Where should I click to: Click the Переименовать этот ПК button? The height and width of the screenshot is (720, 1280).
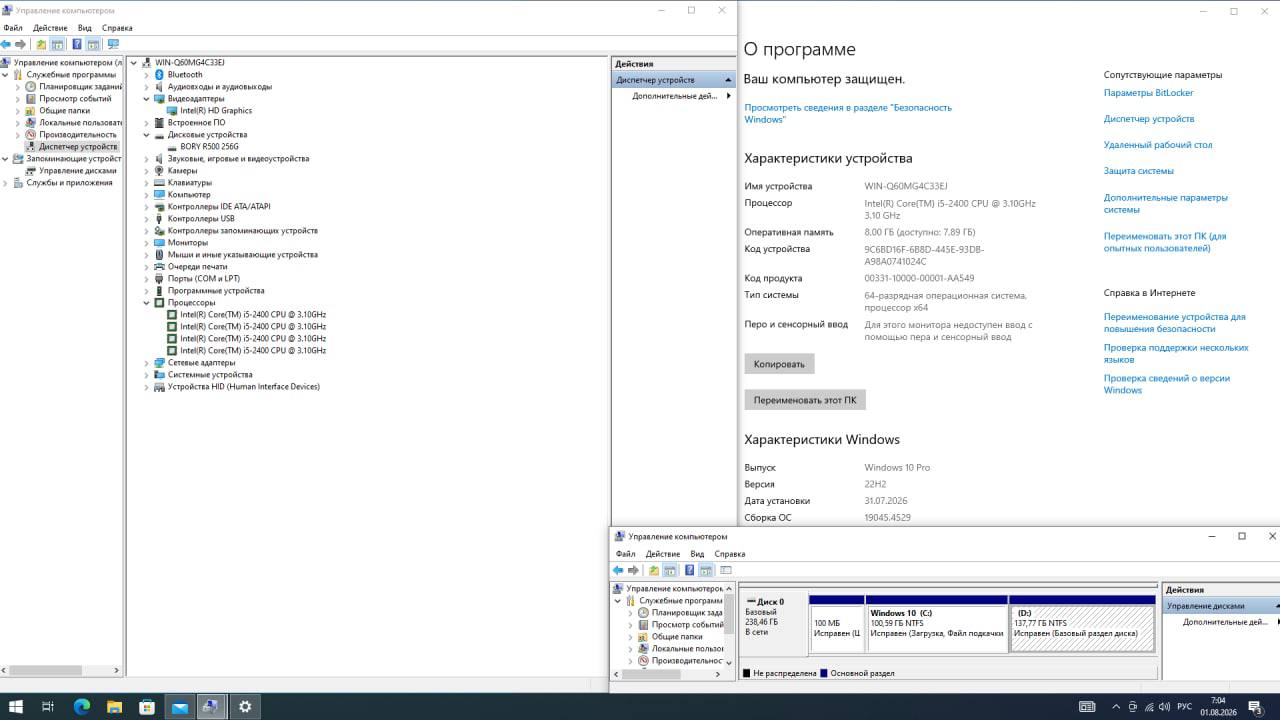point(805,400)
